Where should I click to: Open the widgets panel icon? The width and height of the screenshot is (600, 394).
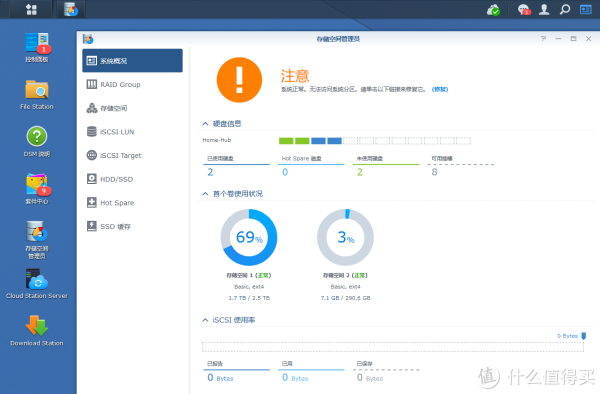click(x=585, y=10)
